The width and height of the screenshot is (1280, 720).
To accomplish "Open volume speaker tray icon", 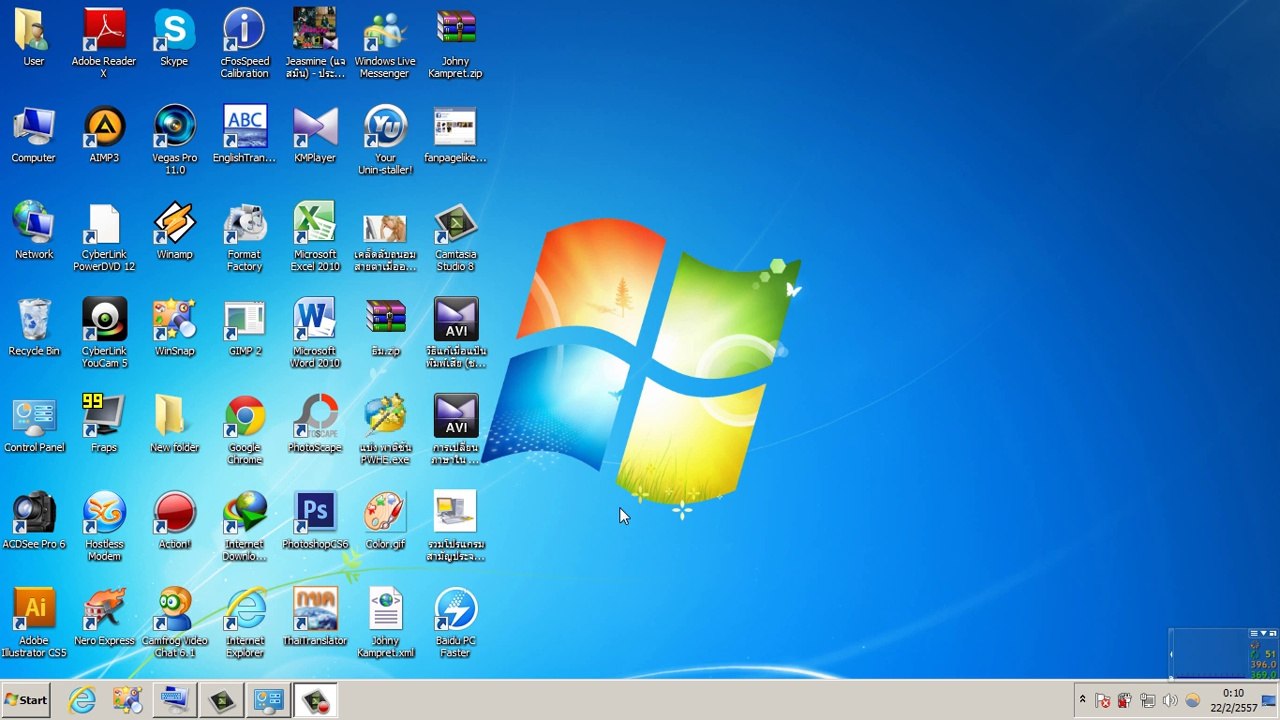I will 1169,700.
